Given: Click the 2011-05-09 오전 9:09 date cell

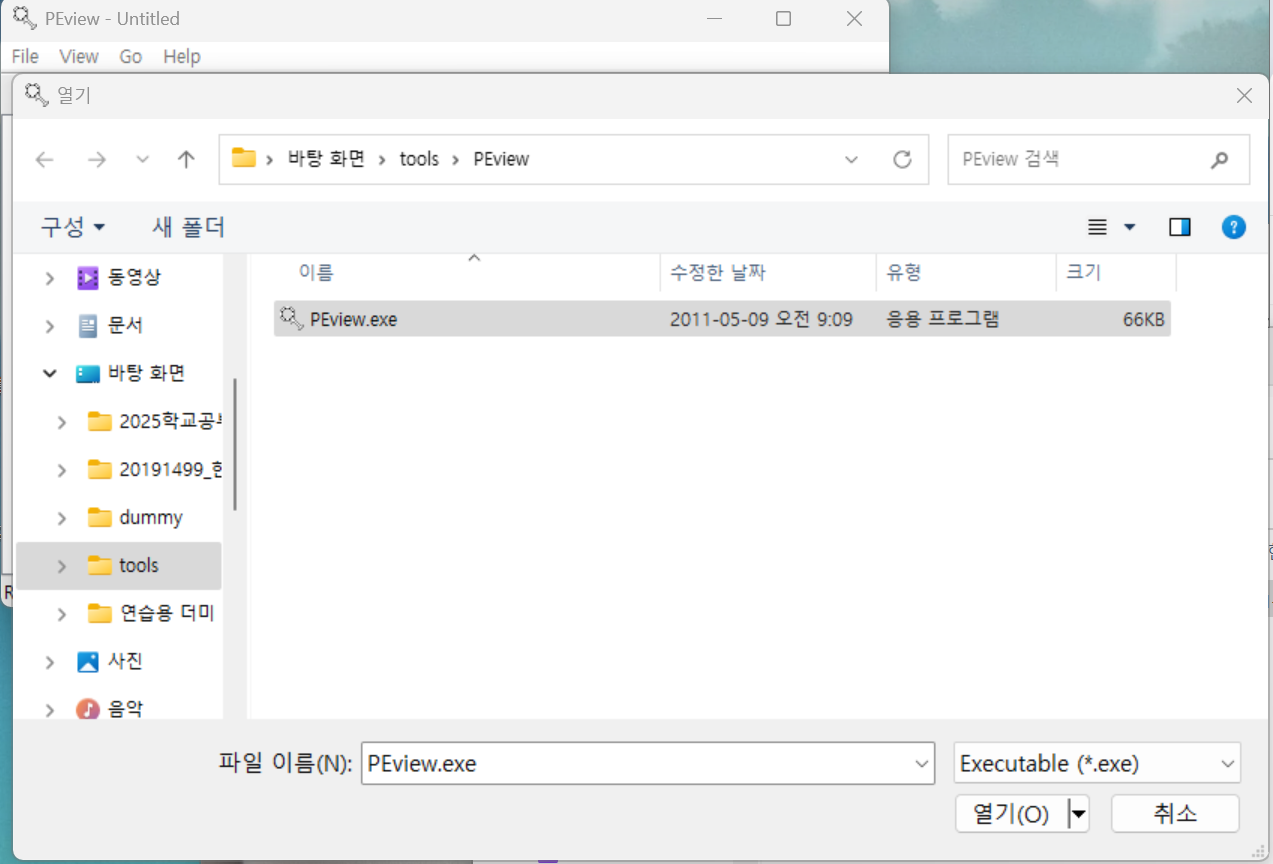Looking at the screenshot, I should (x=761, y=320).
